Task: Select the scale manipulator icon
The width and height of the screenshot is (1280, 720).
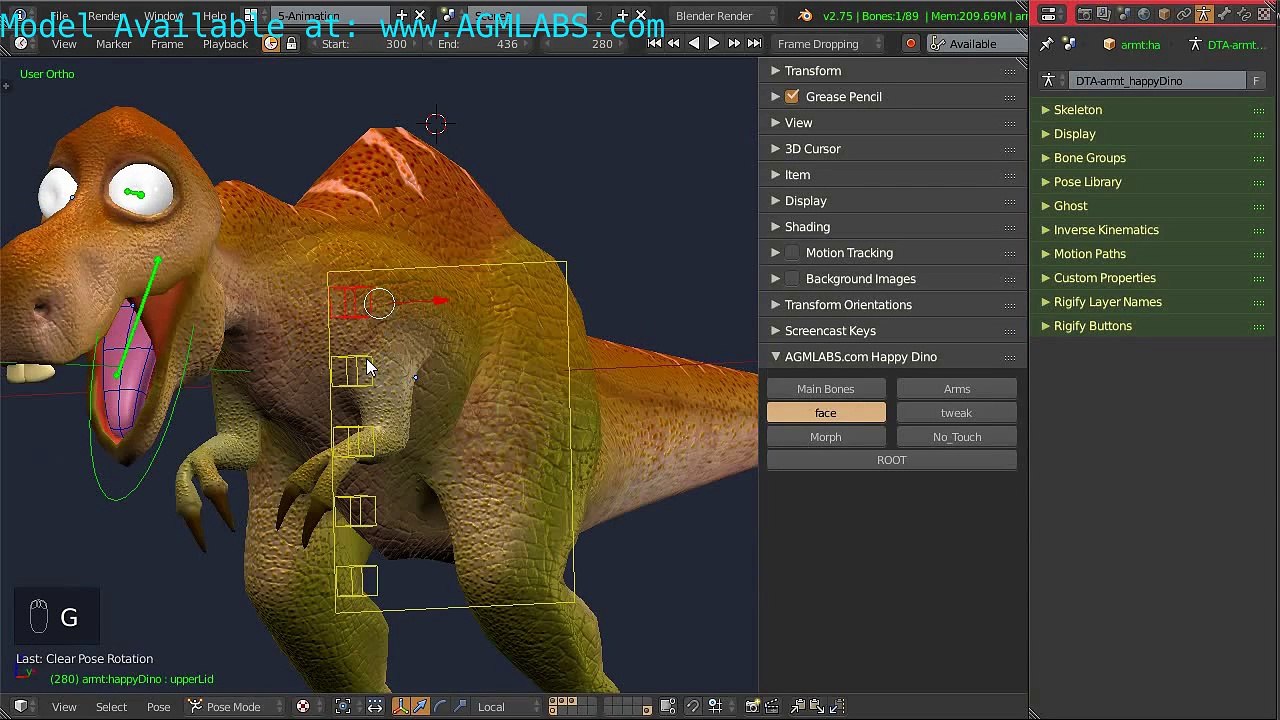Action: pos(461,706)
